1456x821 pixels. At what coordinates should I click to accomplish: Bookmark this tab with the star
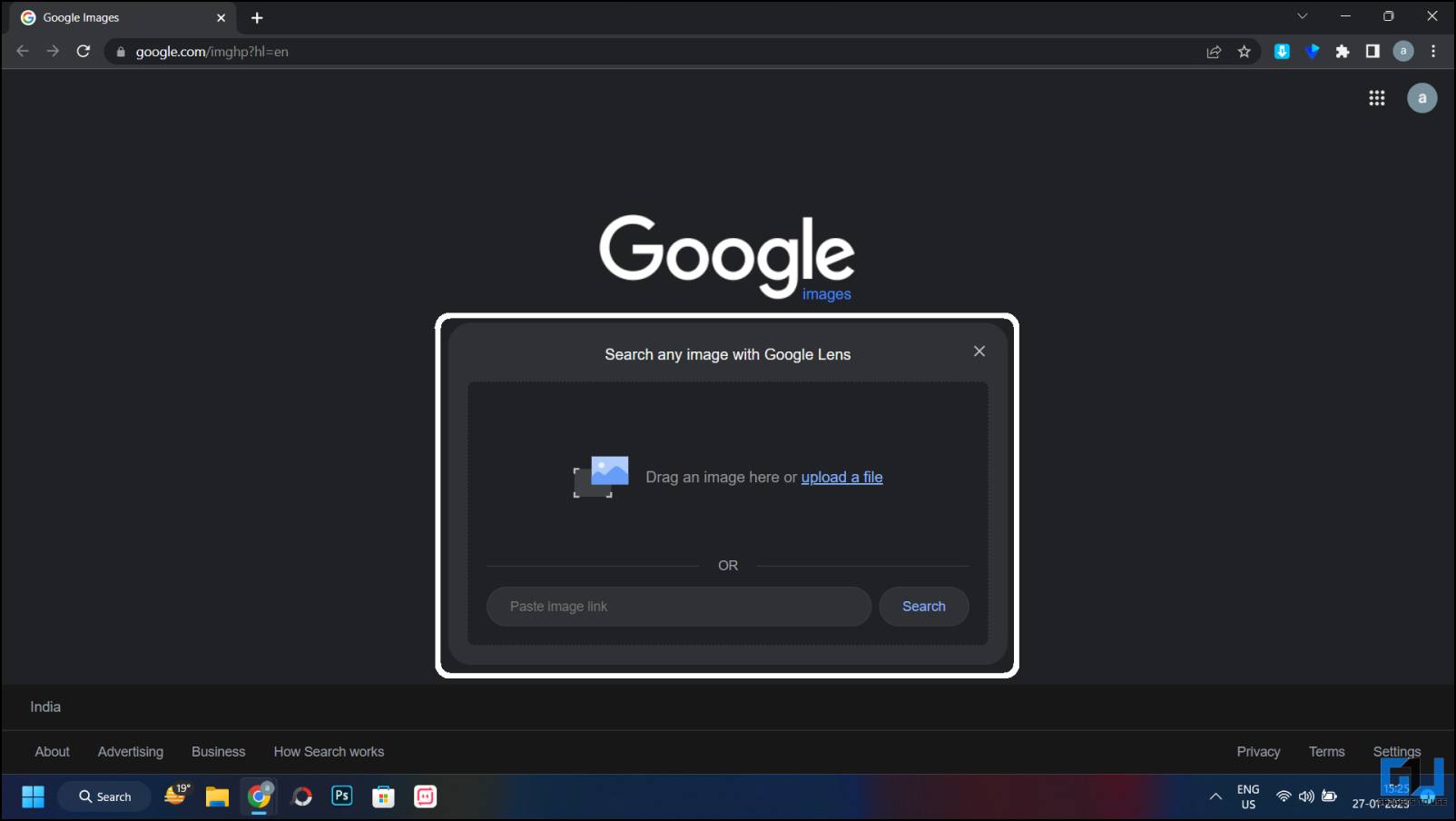(x=1244, y=52)
